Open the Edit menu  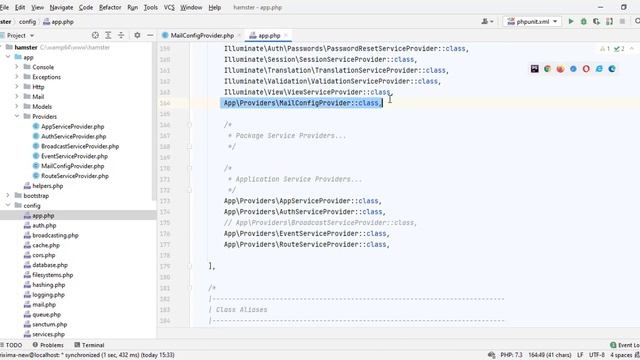point(20,7)
